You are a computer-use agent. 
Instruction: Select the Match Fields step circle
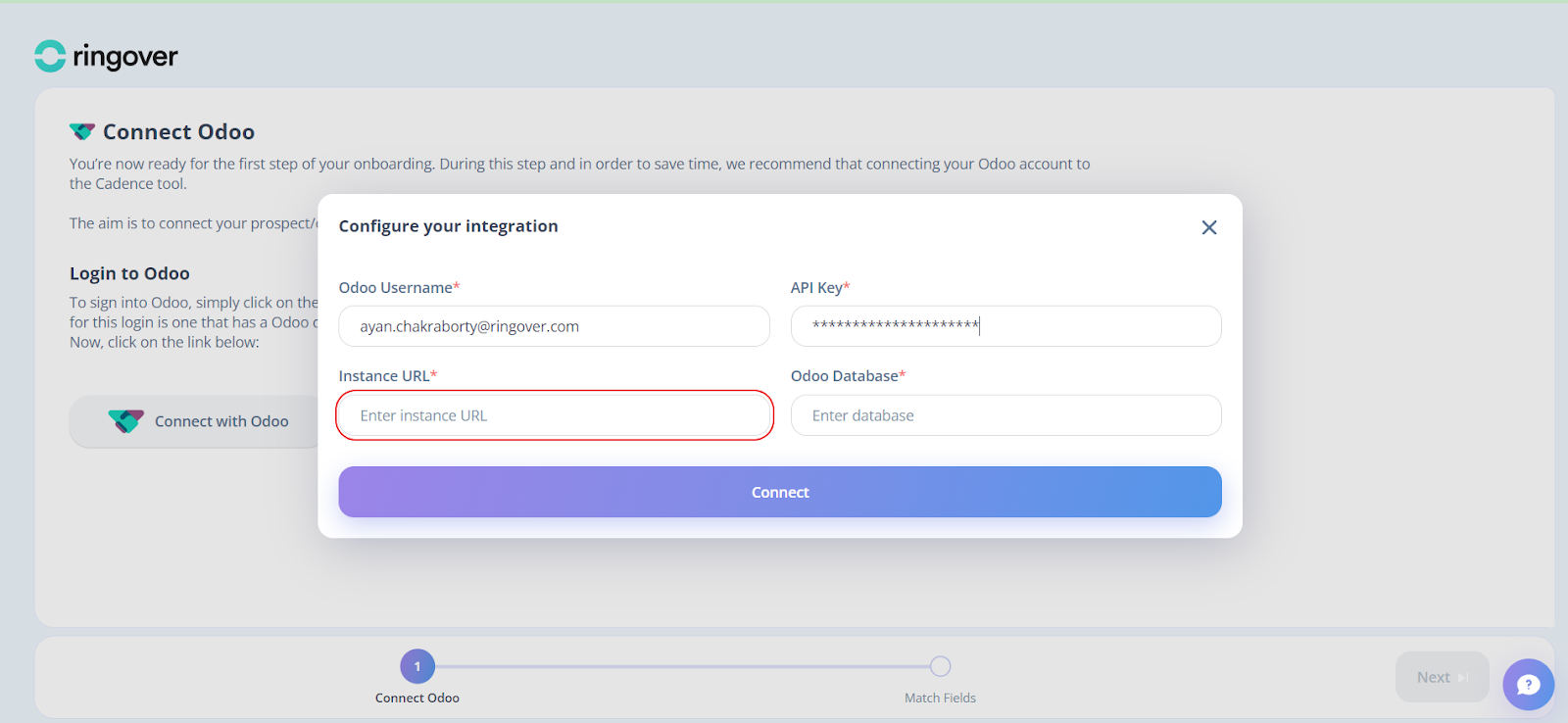(940, 666)
